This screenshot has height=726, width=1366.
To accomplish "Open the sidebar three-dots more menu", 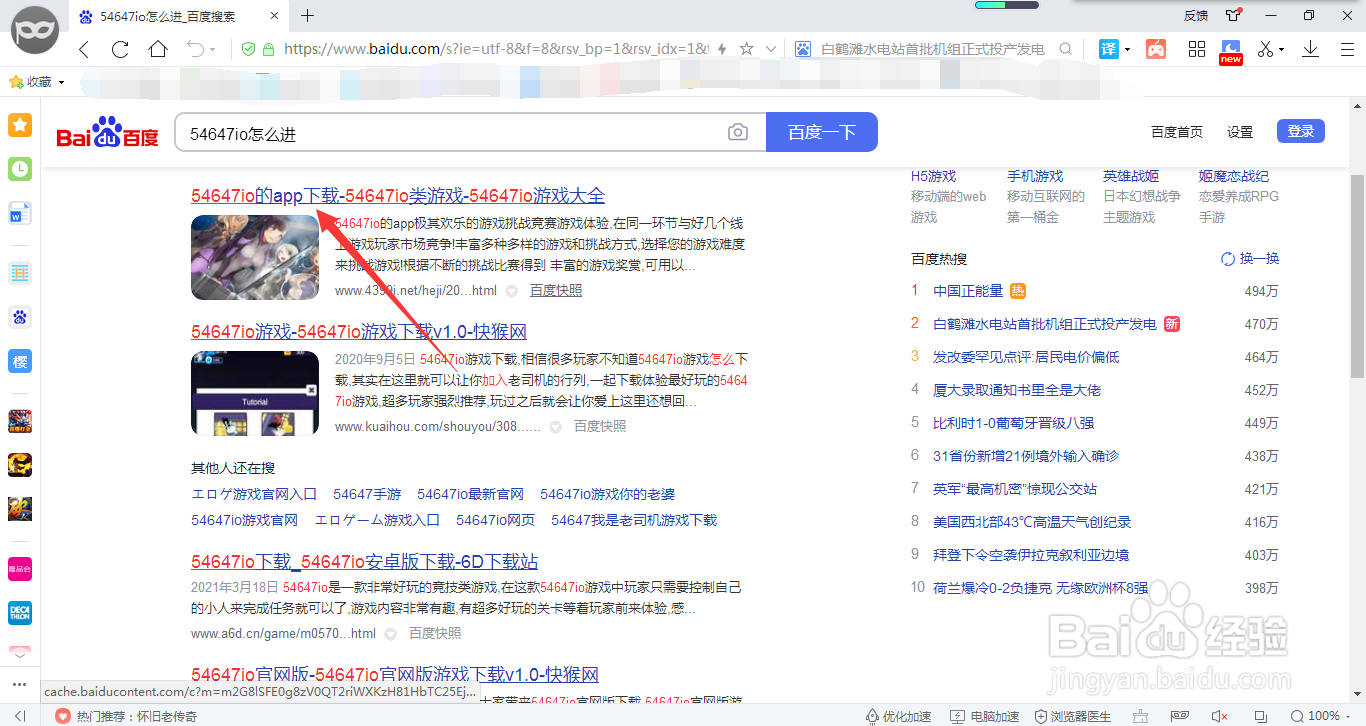I will (20, 686).
